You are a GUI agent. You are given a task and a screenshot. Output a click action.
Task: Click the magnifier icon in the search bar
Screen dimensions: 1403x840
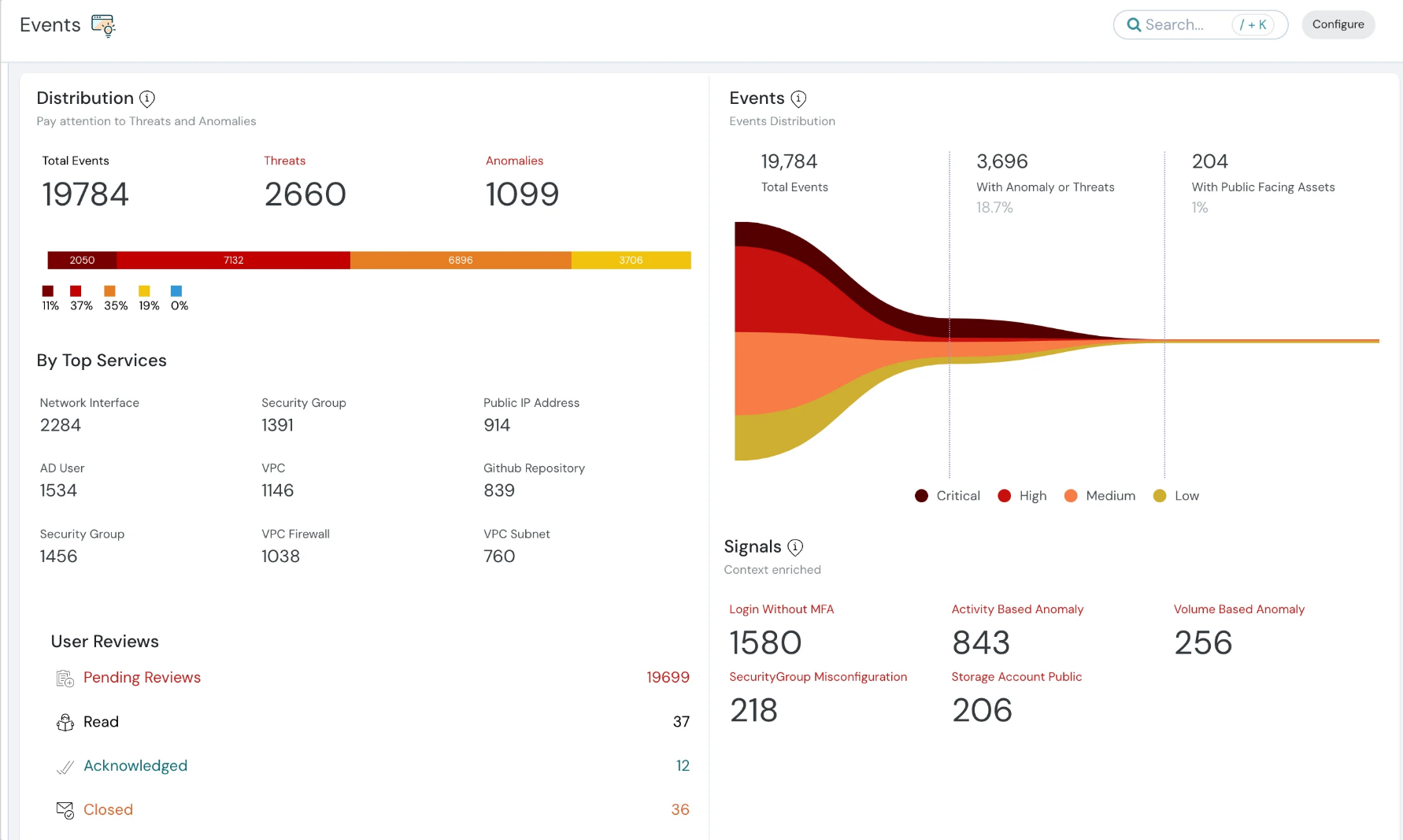point(1134,24)
